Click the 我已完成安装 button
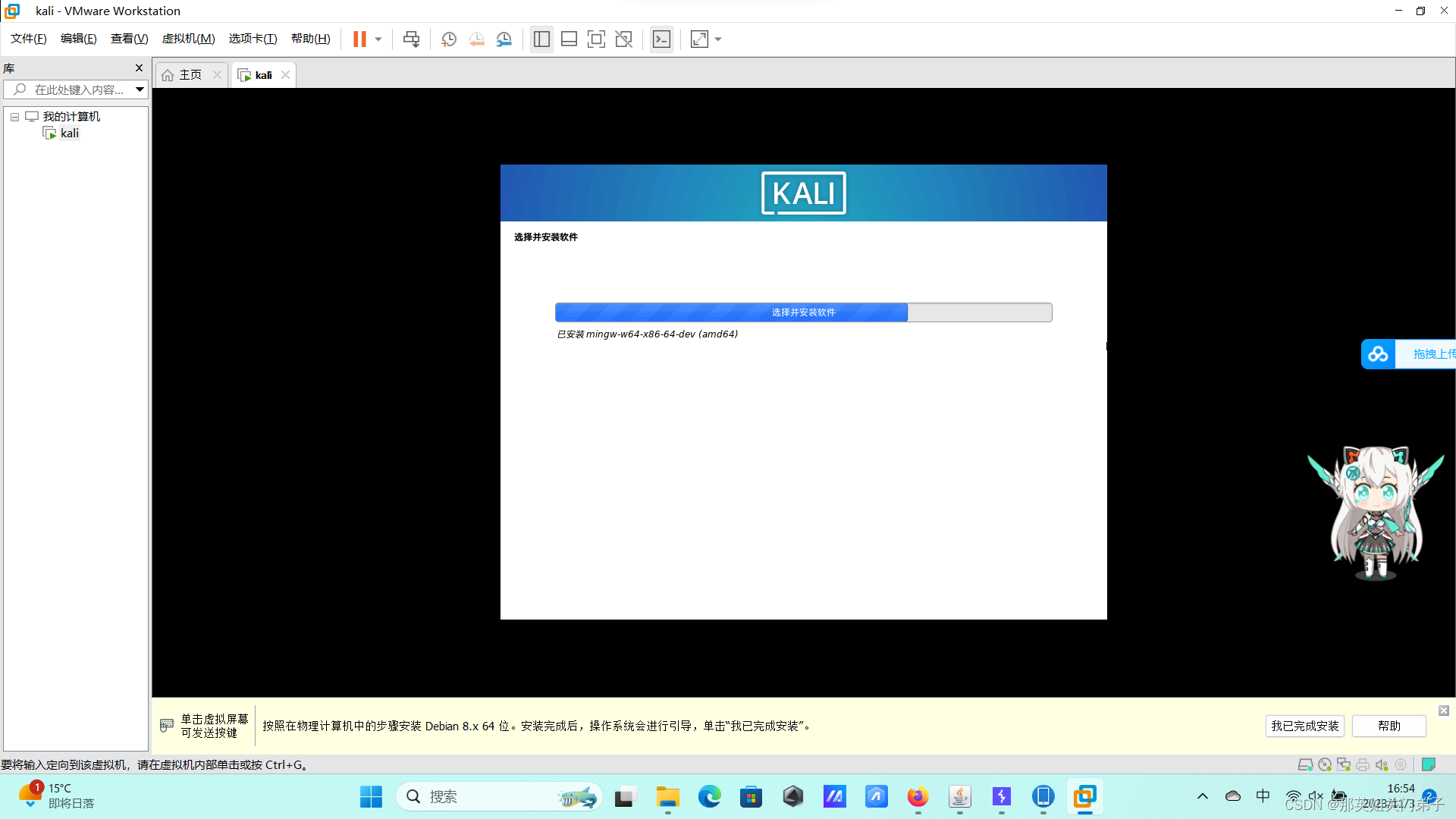Viewport: 1456px width, 819px height. coord(1304,726)
